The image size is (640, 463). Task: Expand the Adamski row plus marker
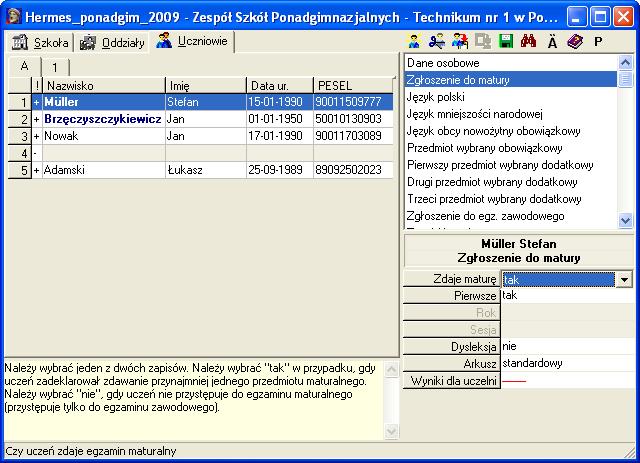pyautogui.click(x=37, y=170)
